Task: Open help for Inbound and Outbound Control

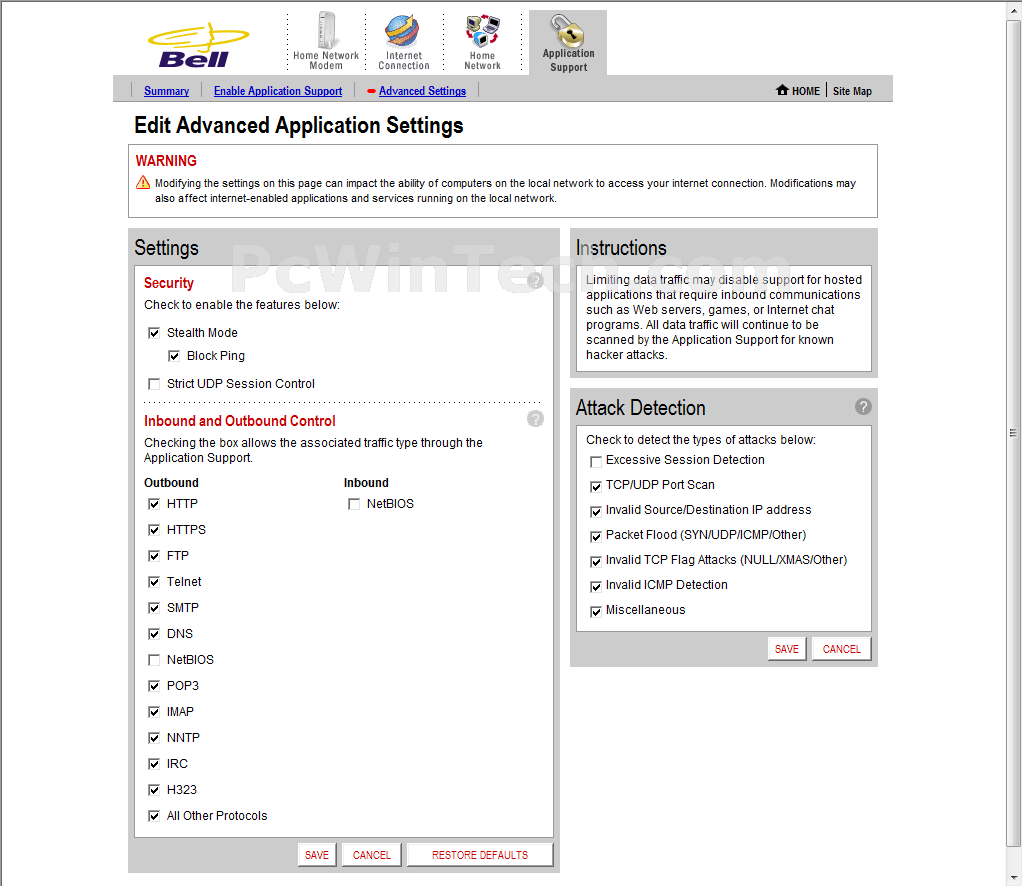Action: [535, 419]
